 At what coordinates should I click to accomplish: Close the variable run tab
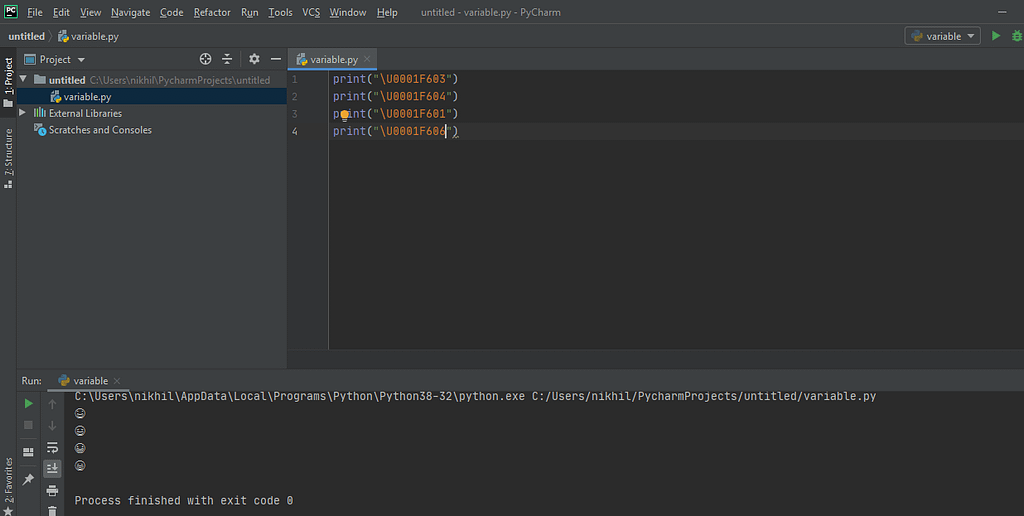click(x=117, y=381)
